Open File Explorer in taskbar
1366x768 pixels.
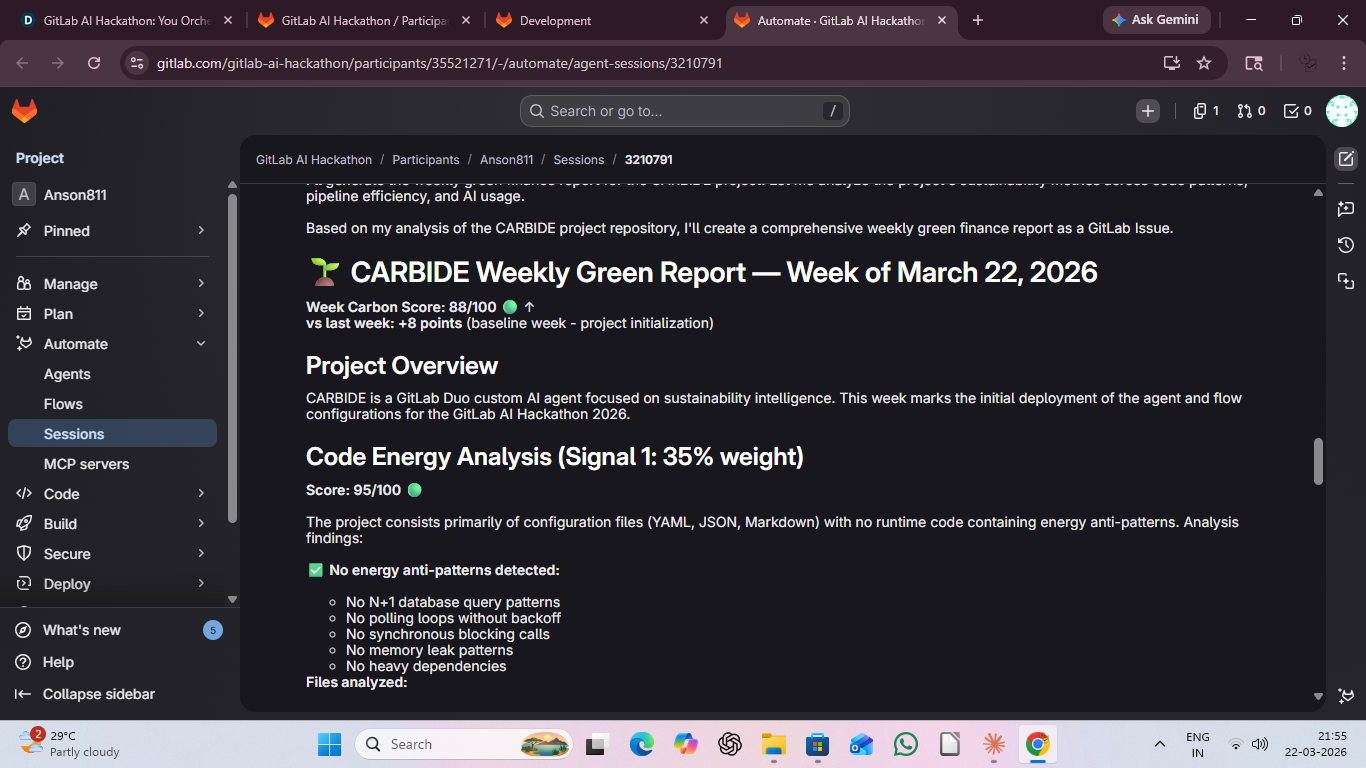(774, 744)
